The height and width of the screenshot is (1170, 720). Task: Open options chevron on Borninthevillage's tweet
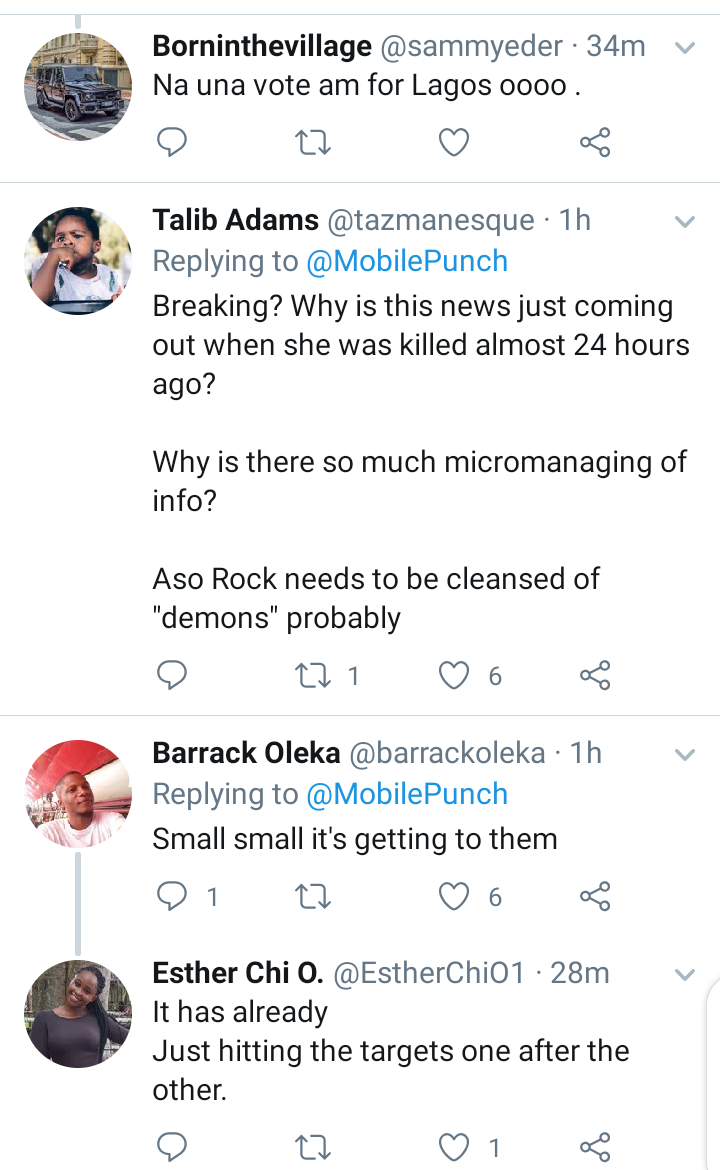(x=685, y=47)
